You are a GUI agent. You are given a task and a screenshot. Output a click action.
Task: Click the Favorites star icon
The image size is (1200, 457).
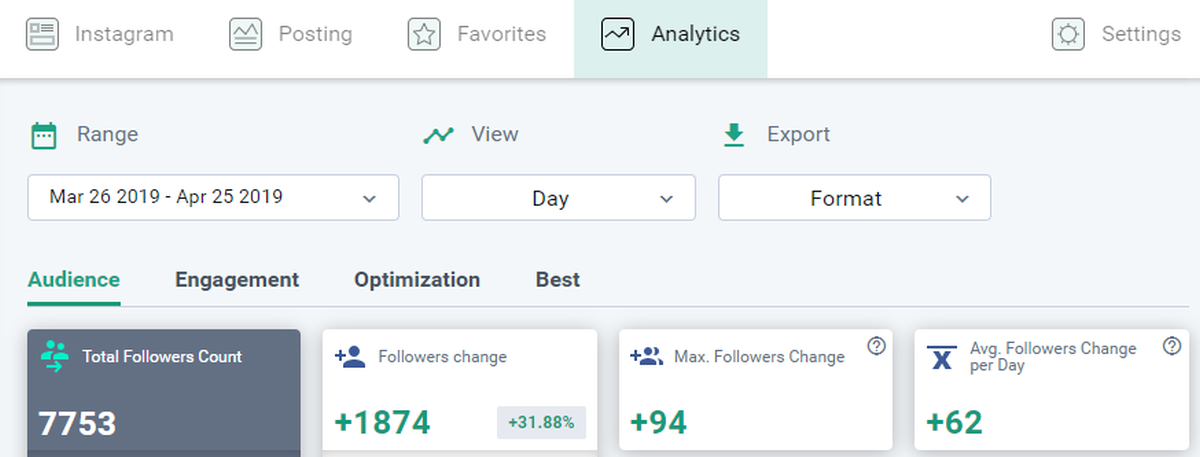click(424, 34)
